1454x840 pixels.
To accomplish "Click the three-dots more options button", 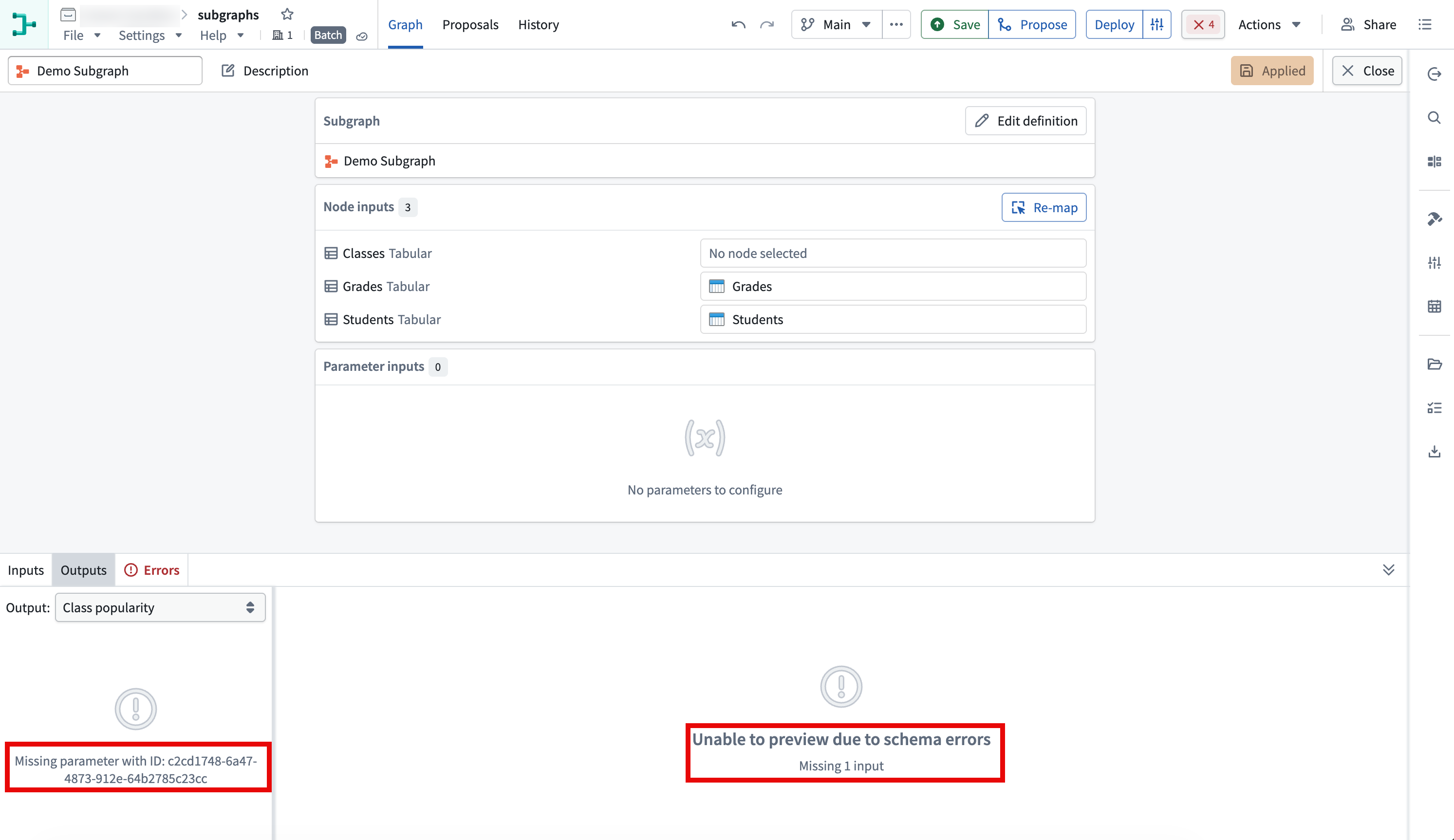I will [x=896, y=24].
